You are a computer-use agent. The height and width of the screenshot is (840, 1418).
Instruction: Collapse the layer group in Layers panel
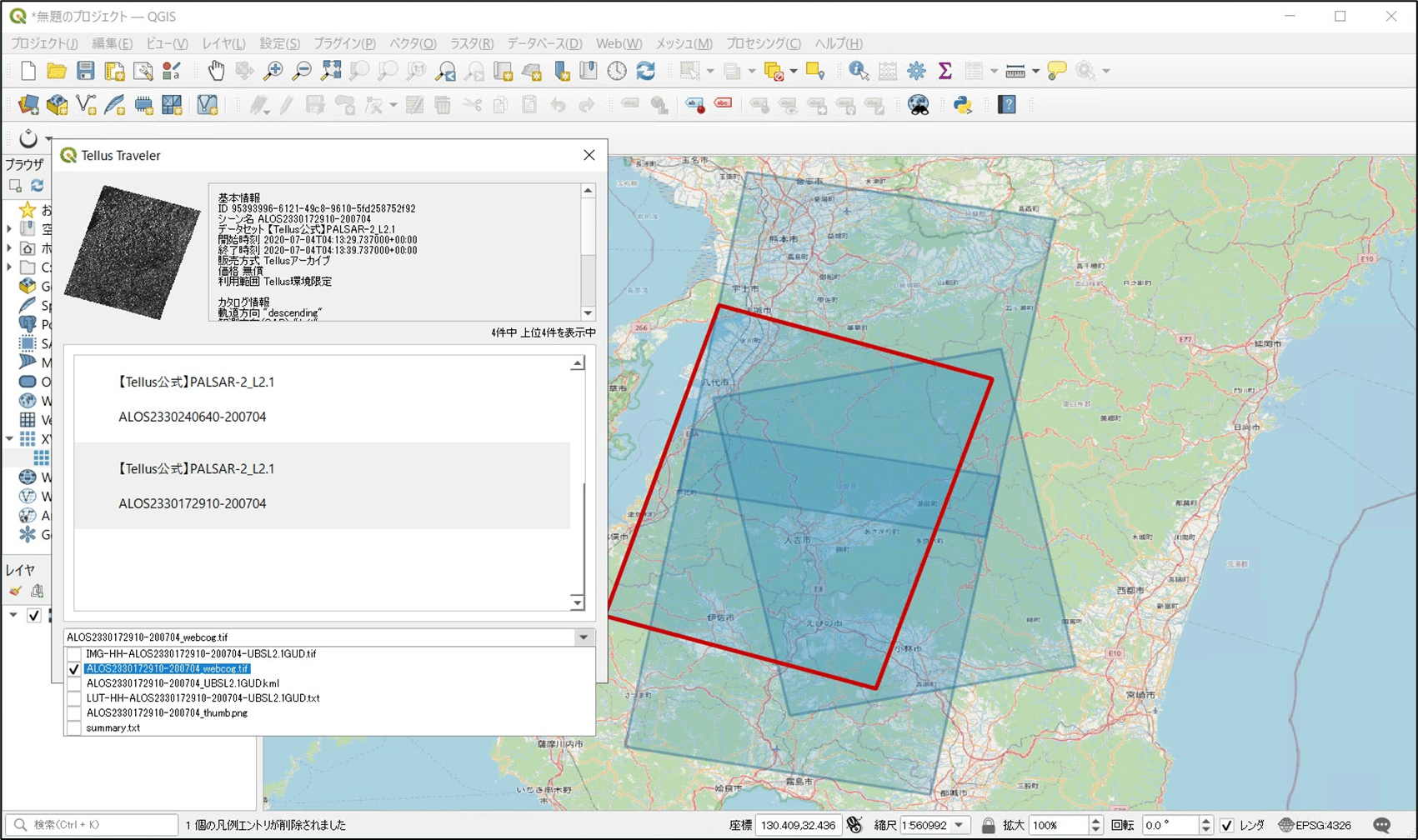click(13, 615)
